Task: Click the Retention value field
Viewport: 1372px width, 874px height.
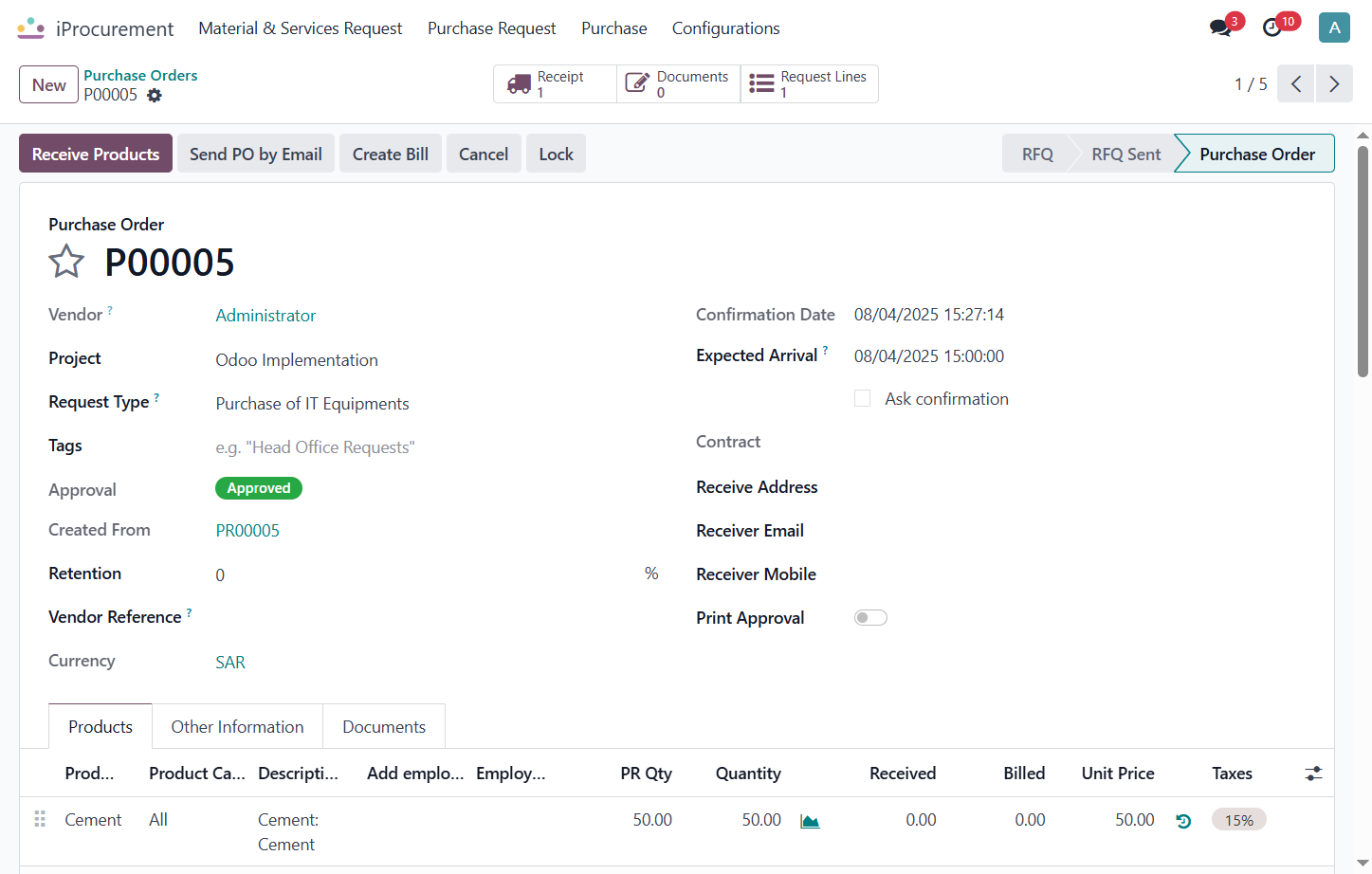Action: tap(427, 574)
